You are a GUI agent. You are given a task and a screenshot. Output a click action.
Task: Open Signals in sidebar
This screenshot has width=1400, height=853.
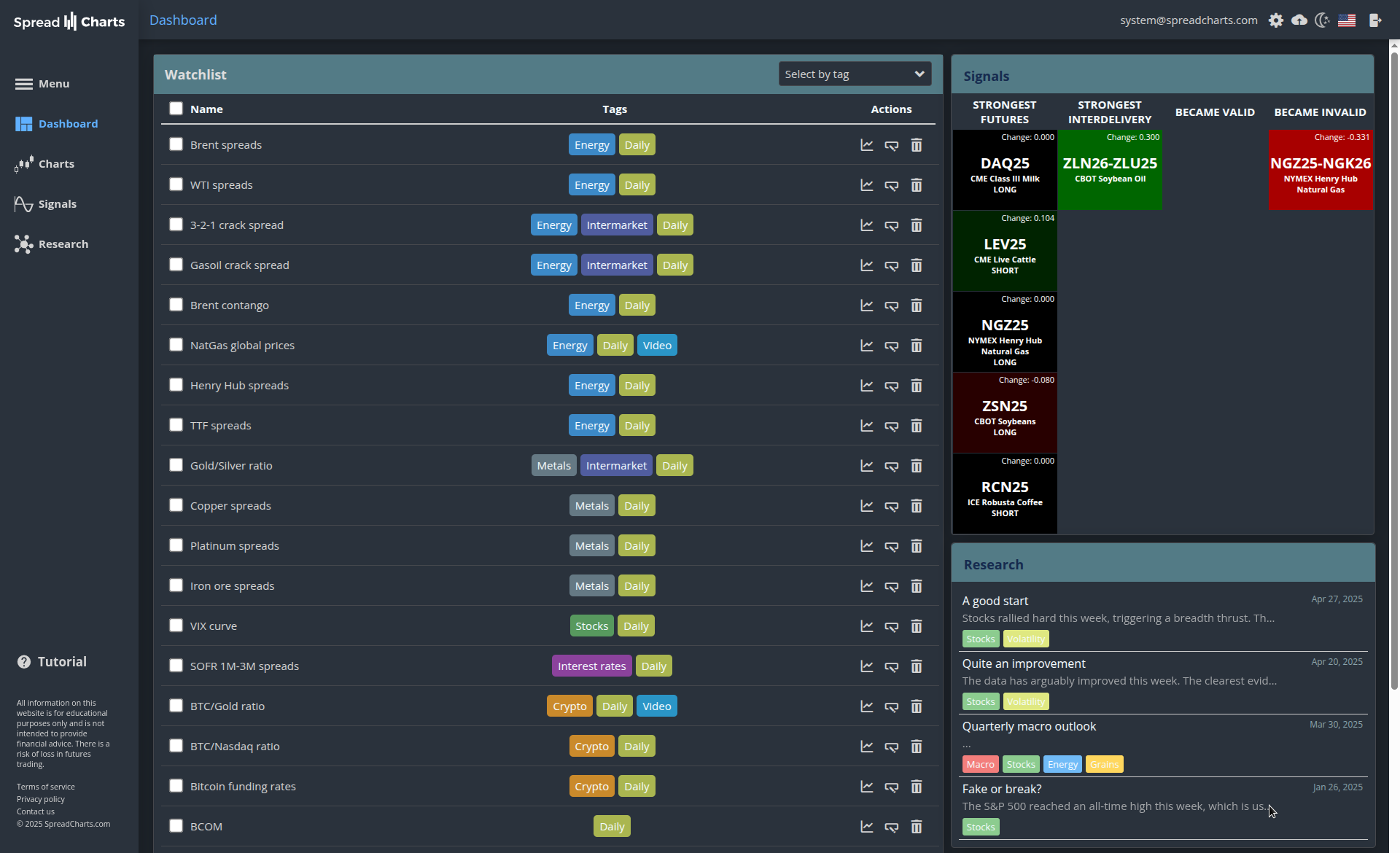pos(45,204)
